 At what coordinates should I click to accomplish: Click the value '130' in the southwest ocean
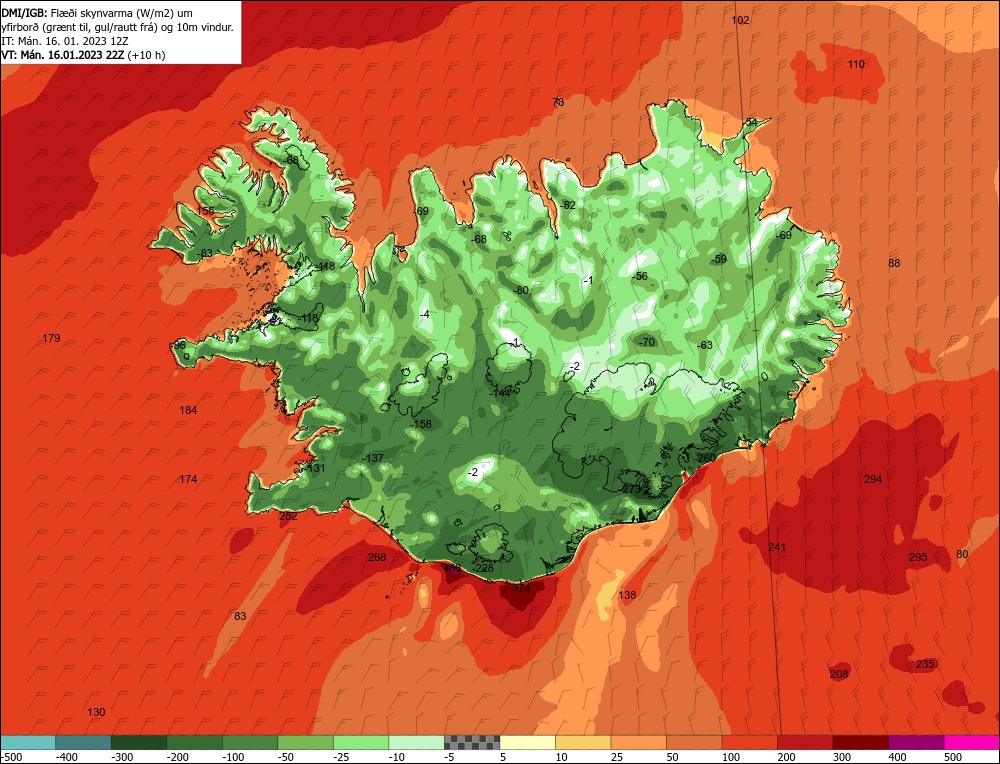click(96, 712)
